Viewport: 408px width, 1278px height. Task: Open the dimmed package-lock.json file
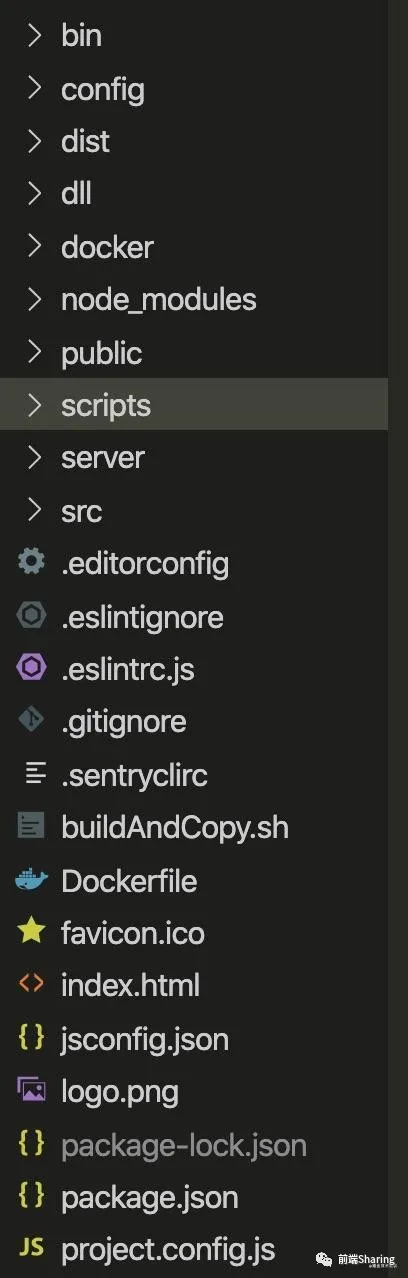[x=194, y=1145]
